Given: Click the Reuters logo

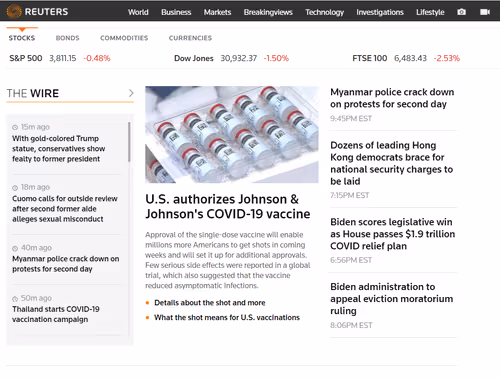Looking at the screenshot, I should pos(37,11).
